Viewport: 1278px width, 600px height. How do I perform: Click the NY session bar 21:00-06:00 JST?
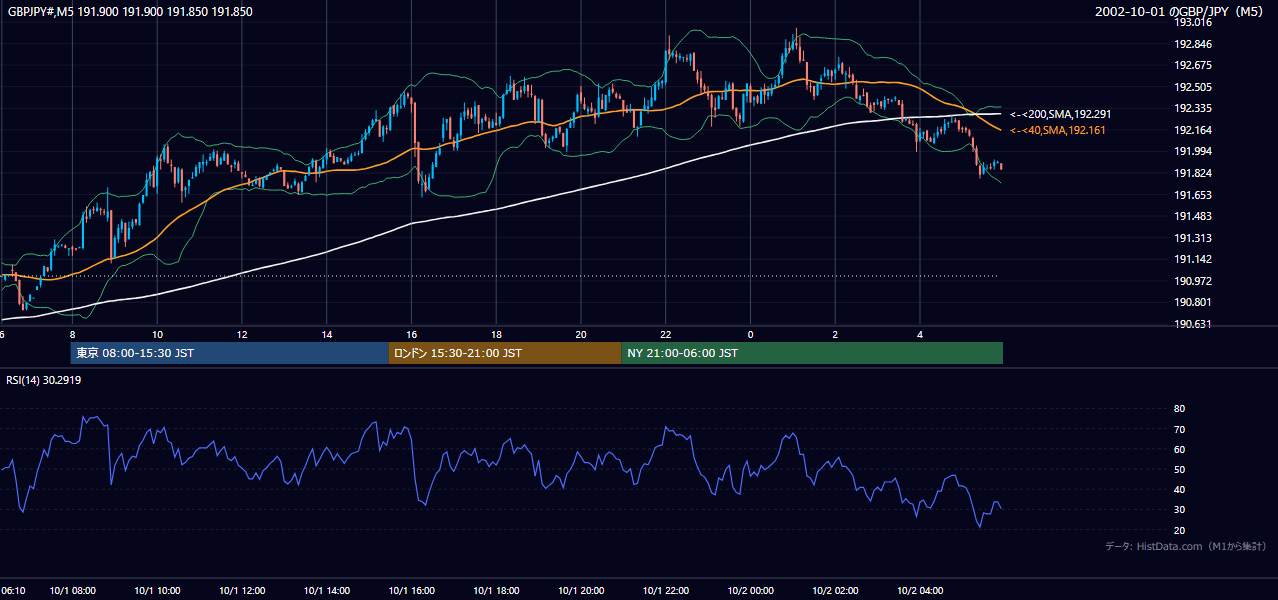point(812,353)
